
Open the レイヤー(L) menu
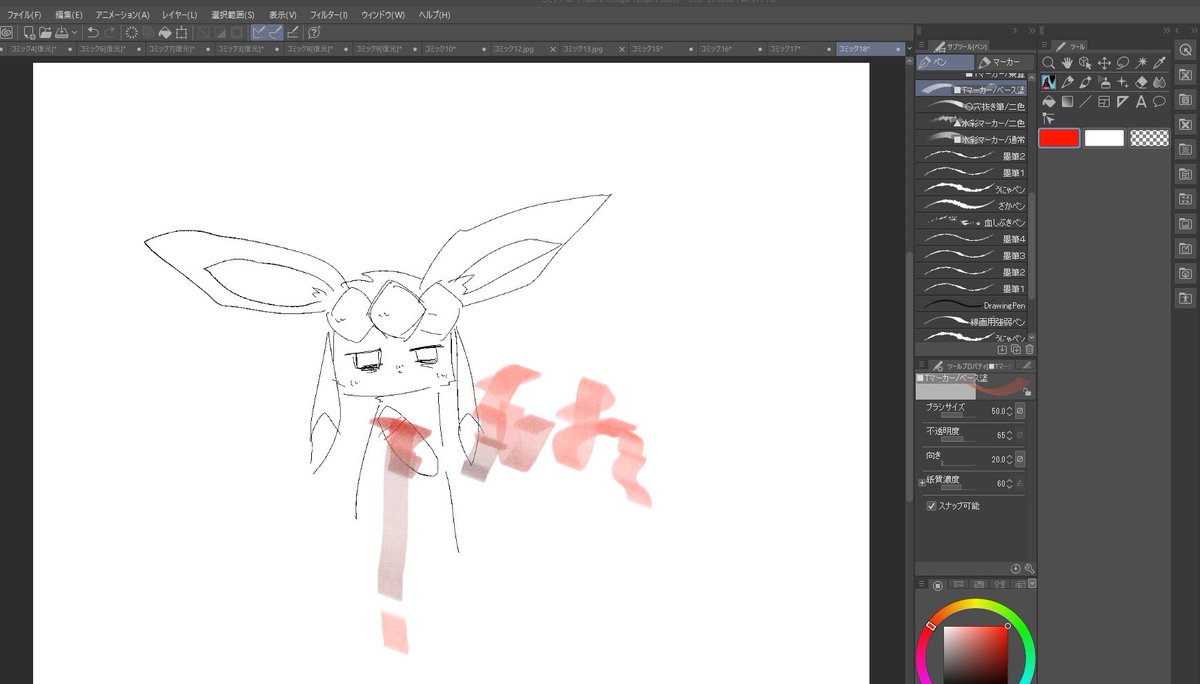click(x=179, y=15)
